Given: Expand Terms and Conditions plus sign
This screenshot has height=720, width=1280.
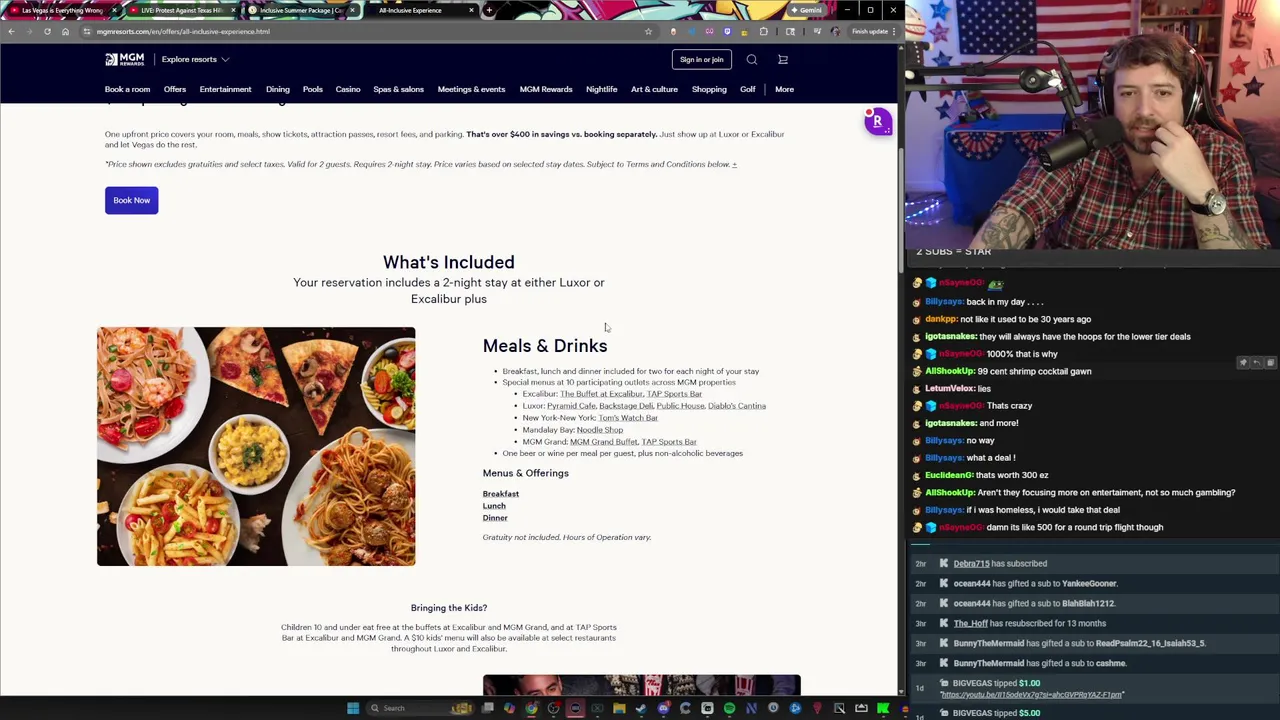Looking at the screenshot, I should (734, 164).
